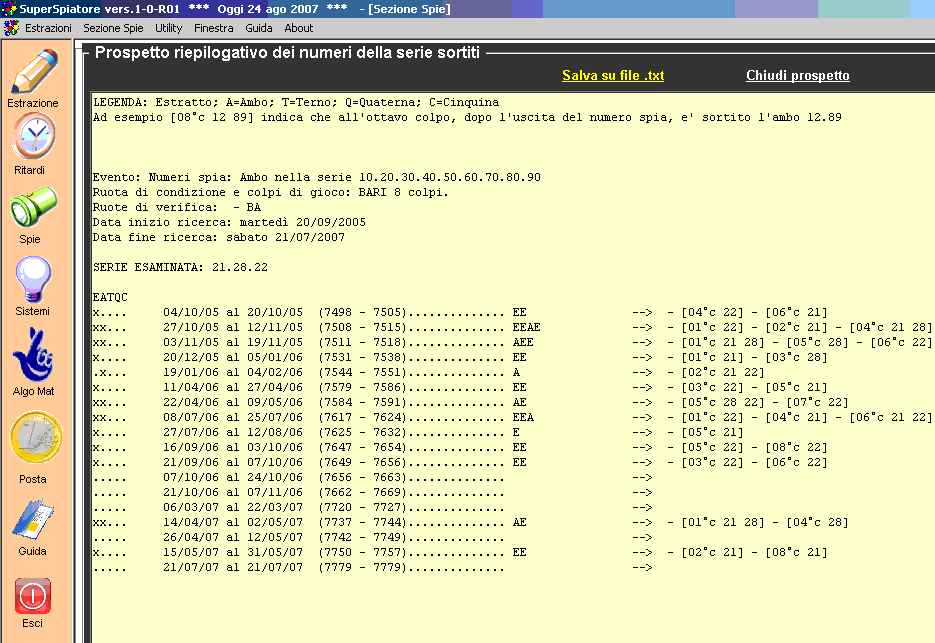The image size is (935, 643).
Task: Select the row 14/04/07 al 02/05/07
Action: (x=470, y=523)
